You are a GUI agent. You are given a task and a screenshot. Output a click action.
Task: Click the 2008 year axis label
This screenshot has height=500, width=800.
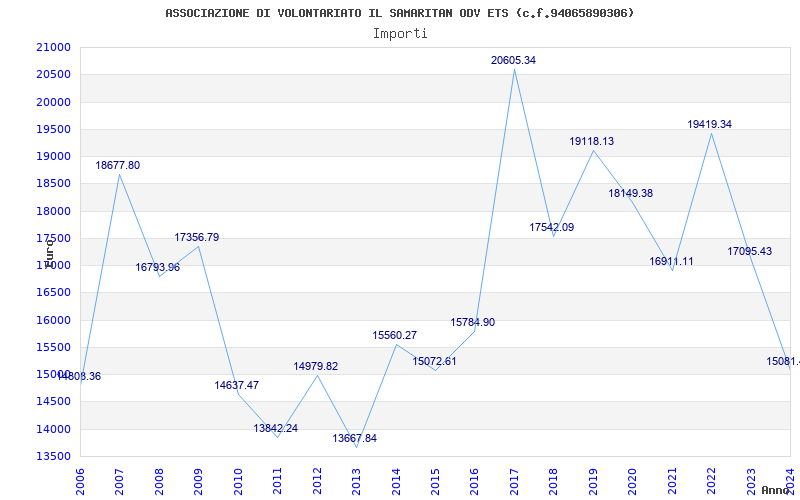(159, 481)
